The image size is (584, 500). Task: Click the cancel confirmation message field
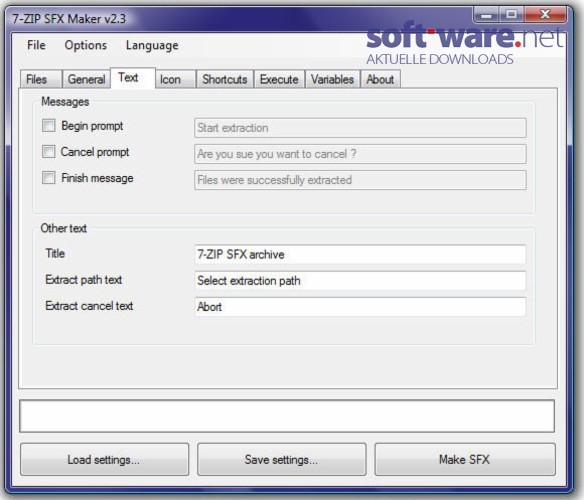tap(360, 154)
